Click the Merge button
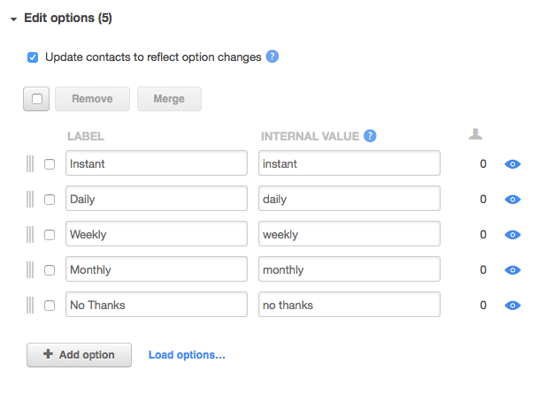 click(169, 99)
